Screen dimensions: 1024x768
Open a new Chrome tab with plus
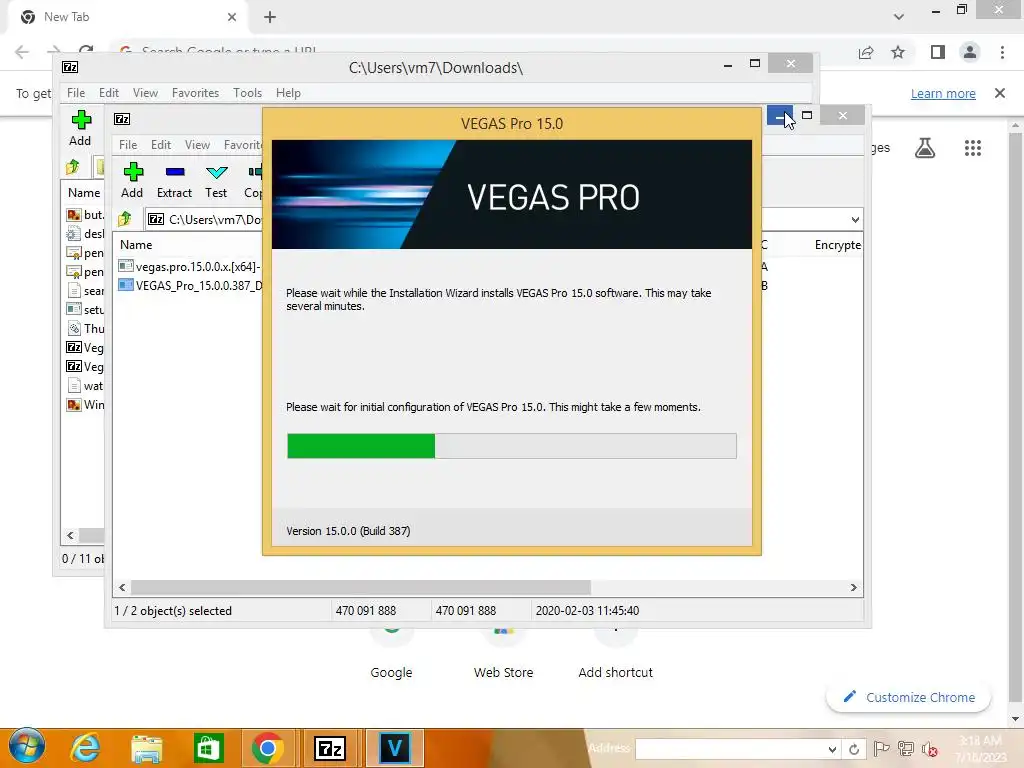coord(270,17)
